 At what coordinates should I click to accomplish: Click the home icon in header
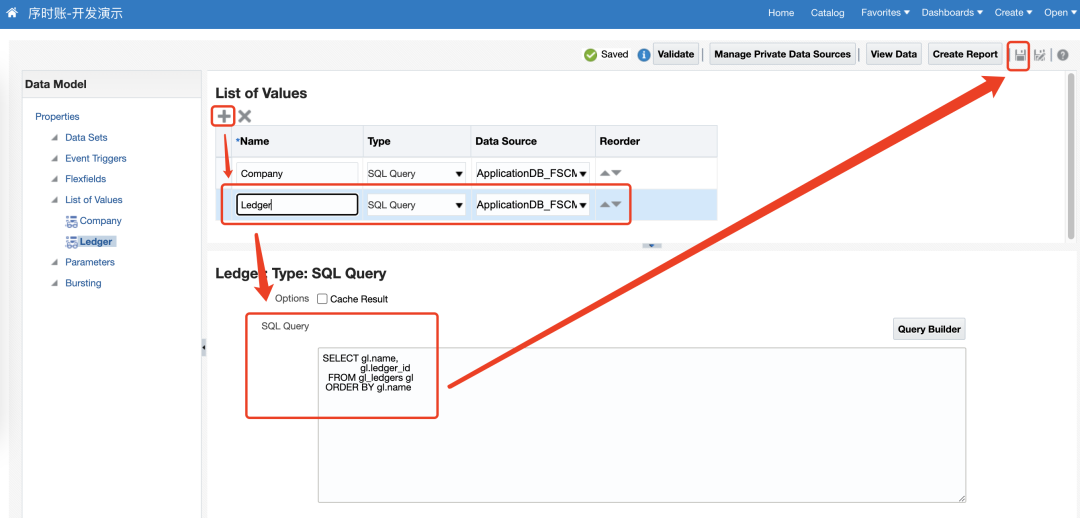tap(12, 12)
